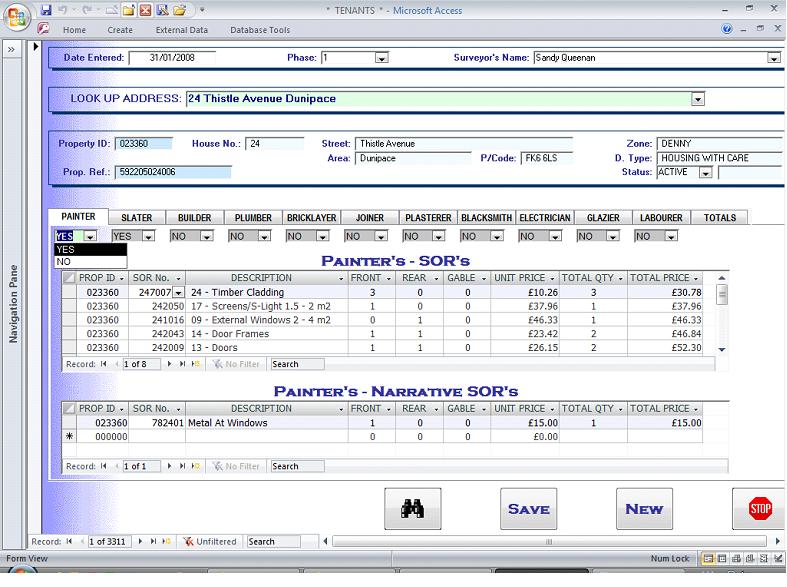Click the binoculars find button

click(412, 509)
